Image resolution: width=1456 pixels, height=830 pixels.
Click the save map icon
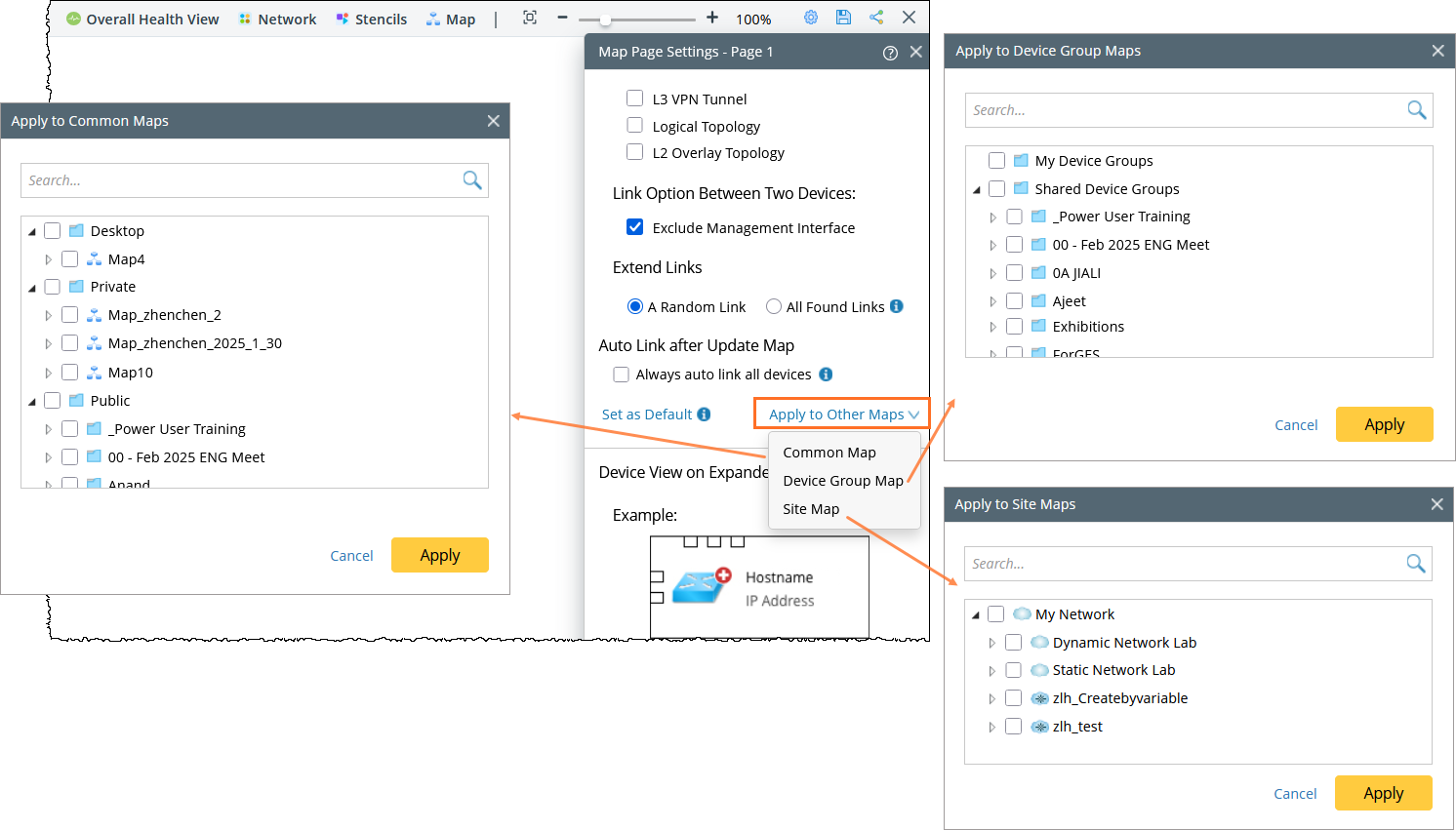[x=843, y=18]
